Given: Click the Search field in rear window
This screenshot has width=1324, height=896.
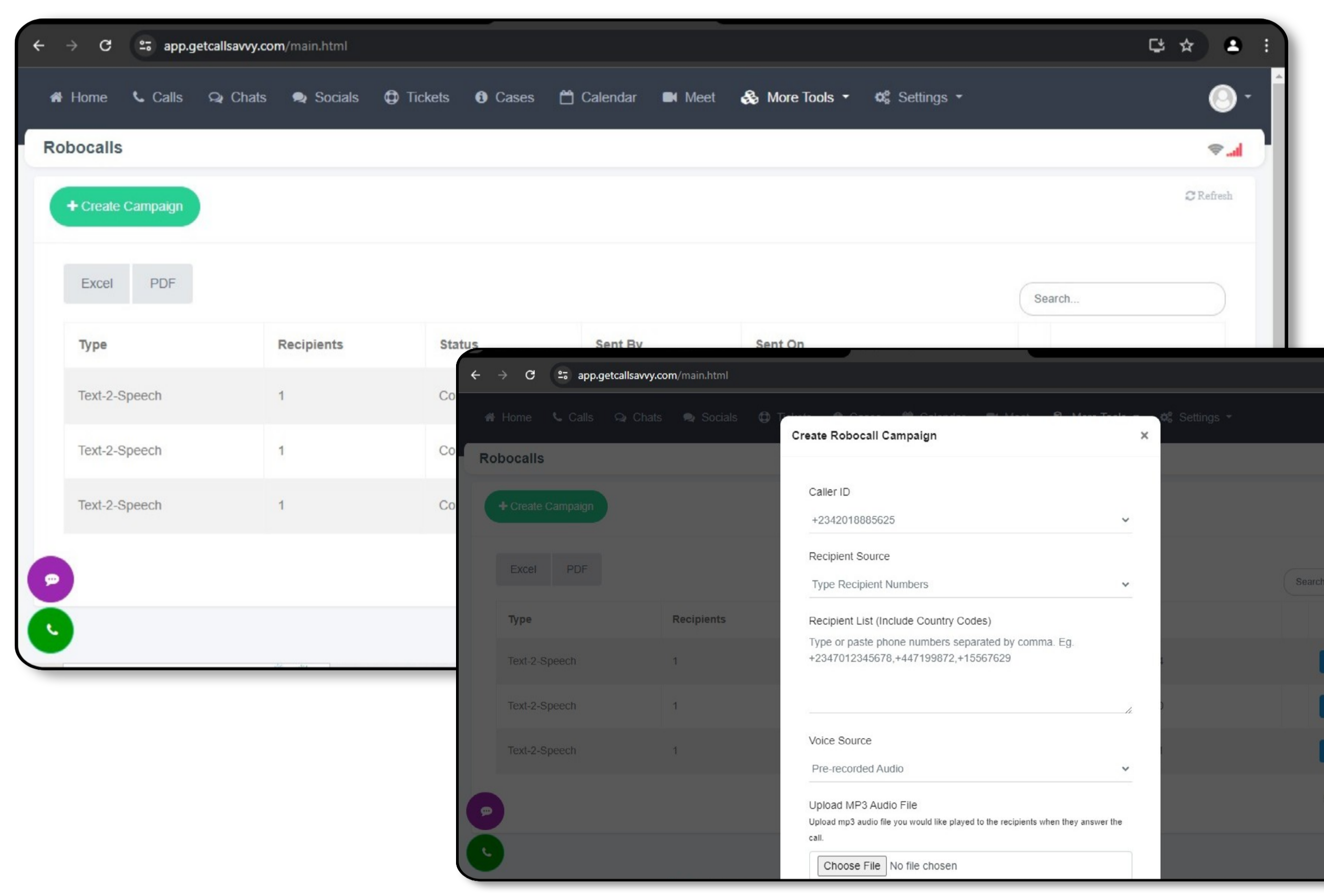Looking at the screenshot, I should click(x=1122, y=298).
